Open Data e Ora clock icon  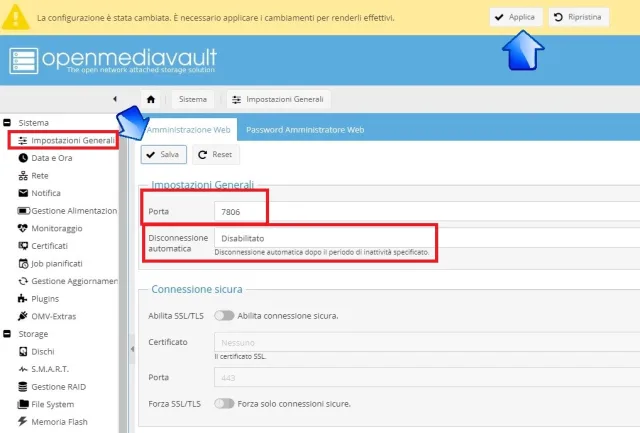tap(23, 158)
